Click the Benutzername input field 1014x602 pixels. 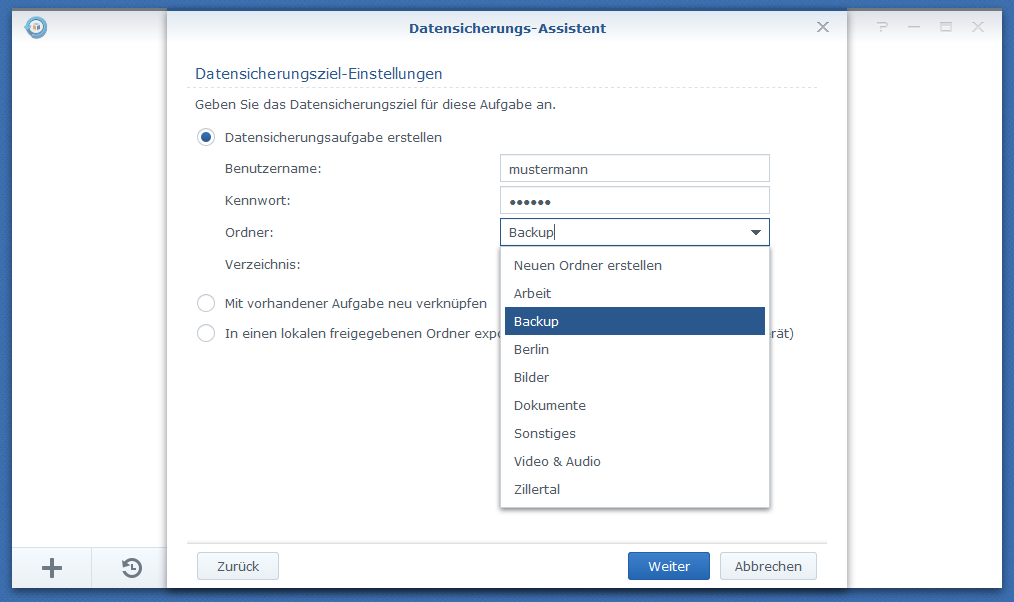click(x=634, y=168)
